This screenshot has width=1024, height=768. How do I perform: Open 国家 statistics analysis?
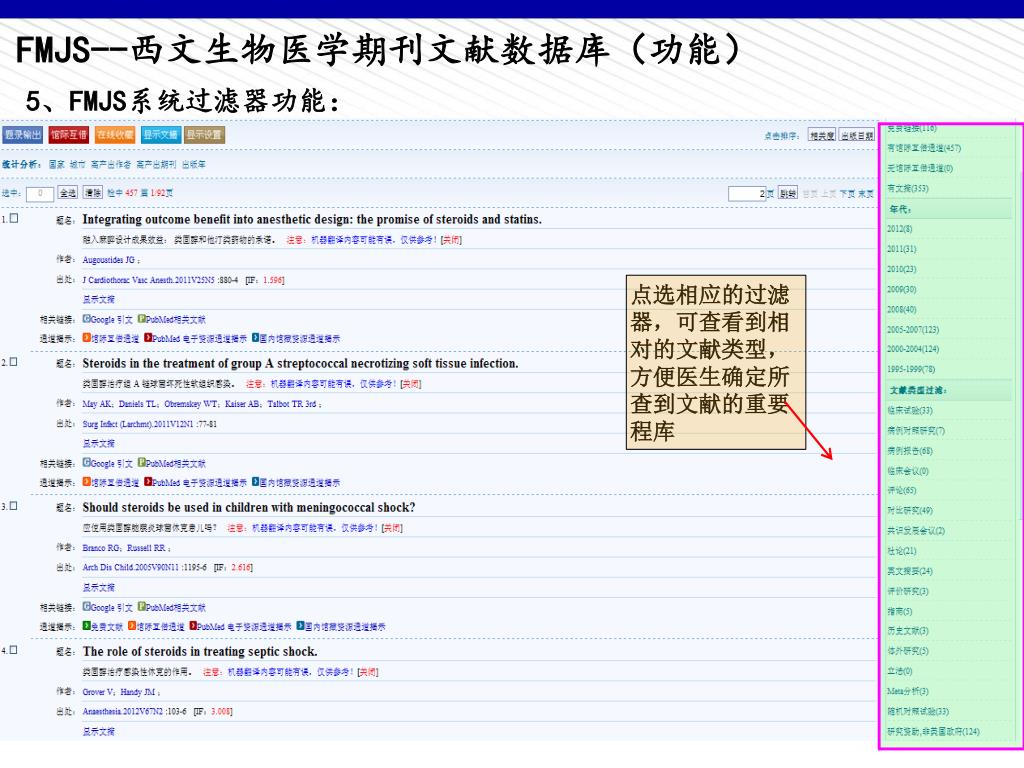point(56,165)
